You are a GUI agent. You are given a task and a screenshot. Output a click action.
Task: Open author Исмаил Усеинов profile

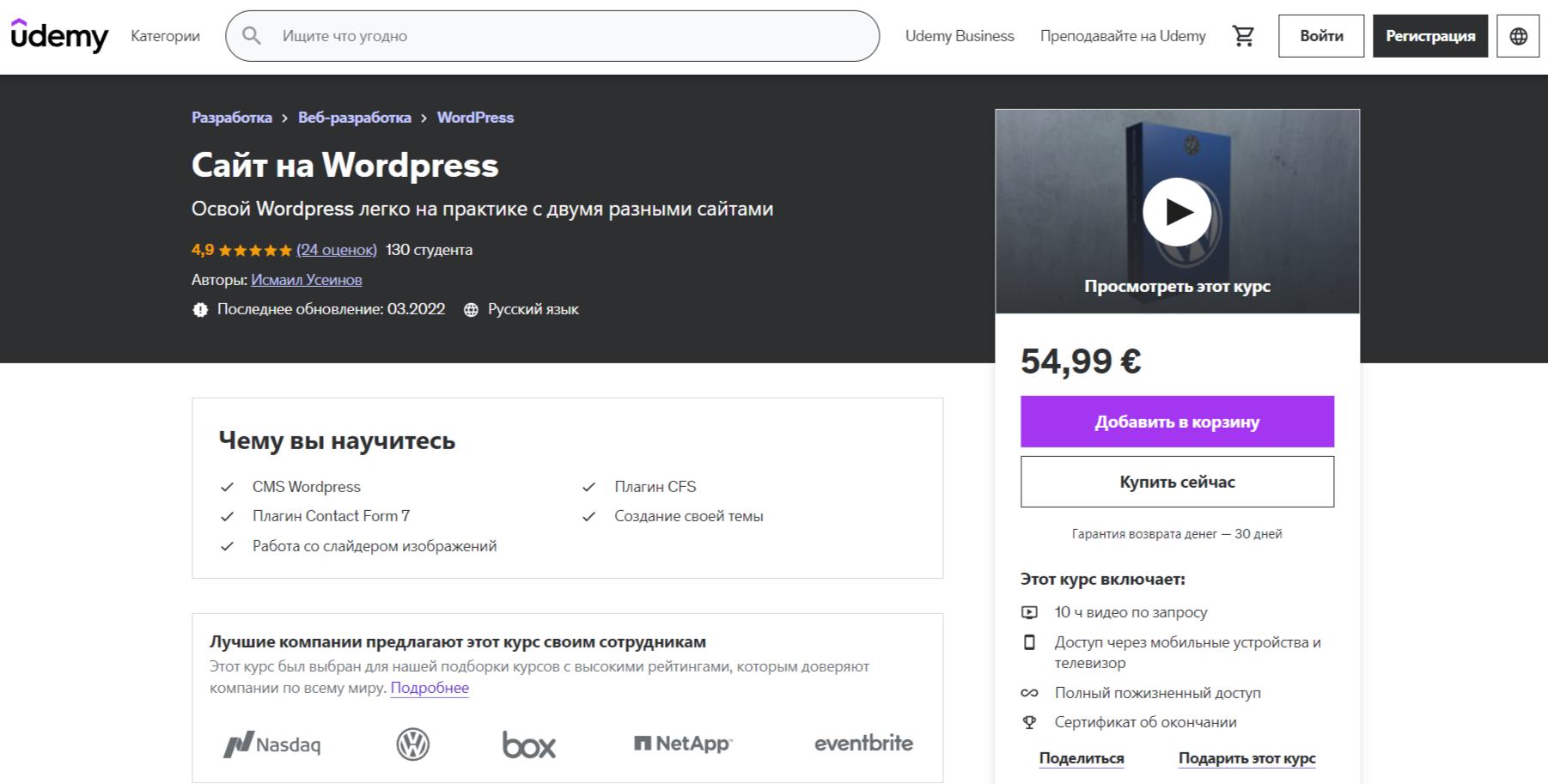coord(307,280)
